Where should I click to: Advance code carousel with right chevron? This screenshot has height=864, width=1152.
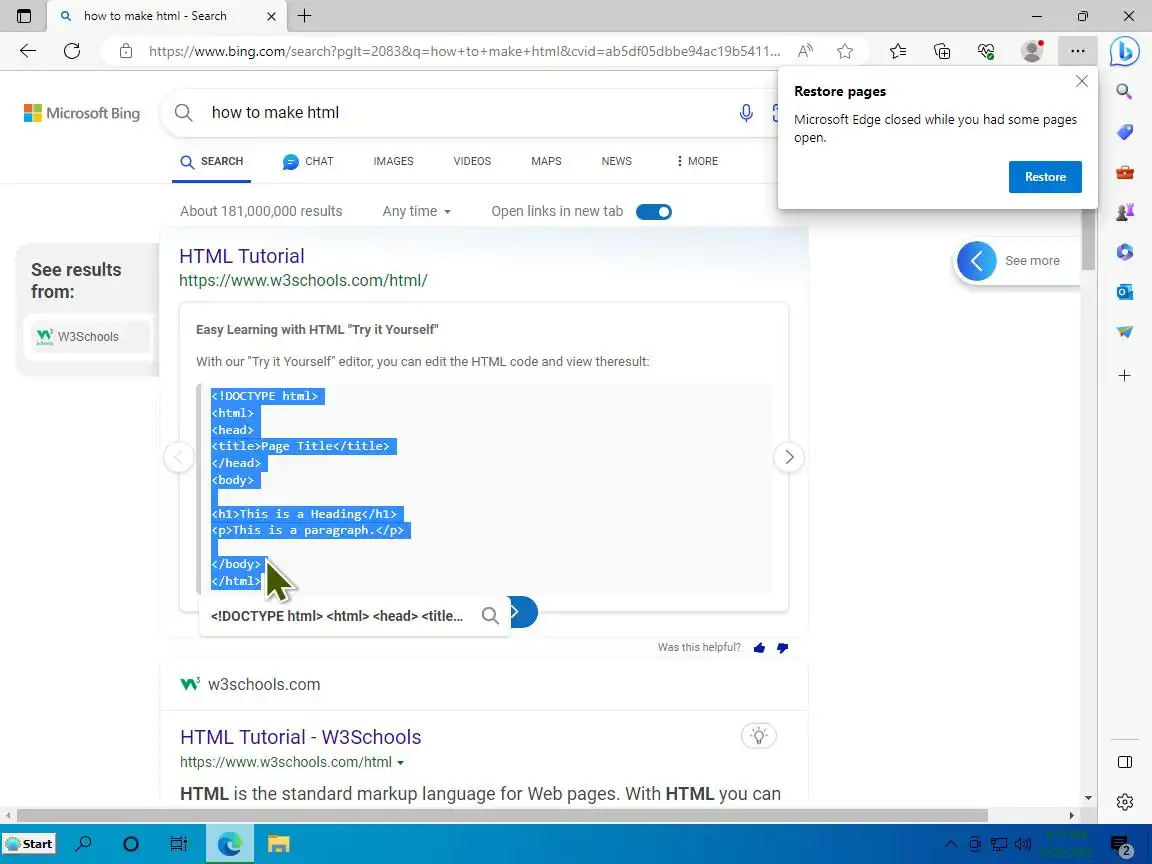(x=789, y=457)
